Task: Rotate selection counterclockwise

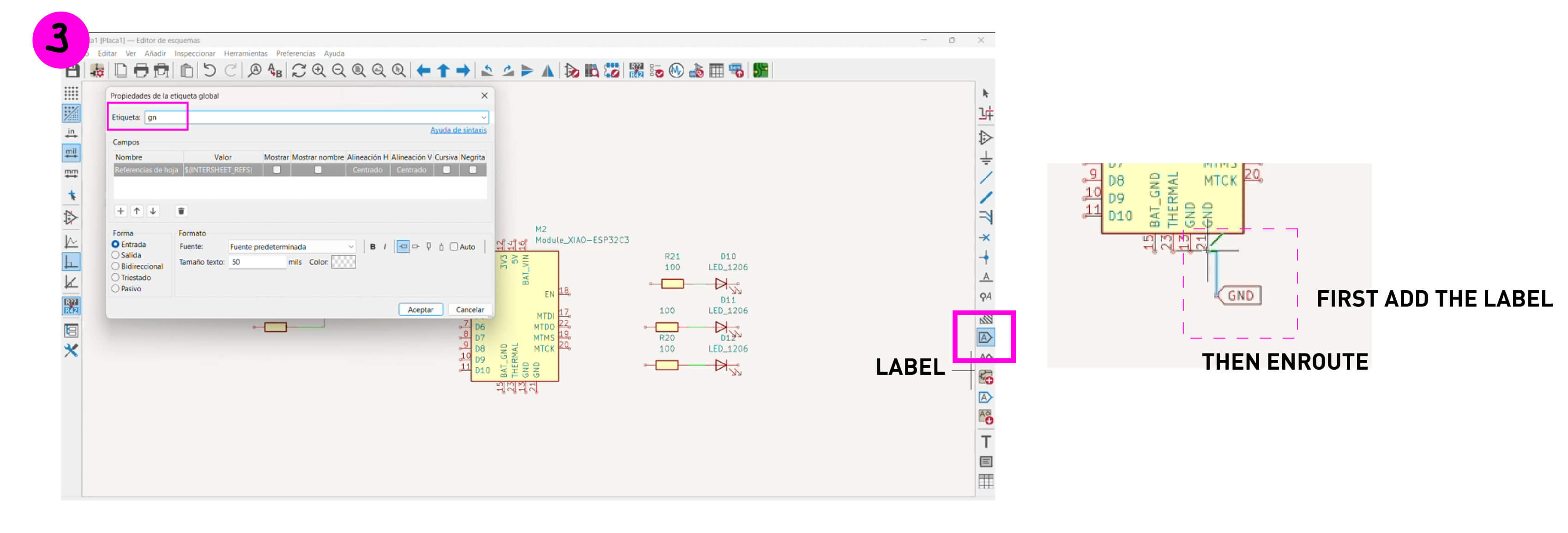Action: 487,71
